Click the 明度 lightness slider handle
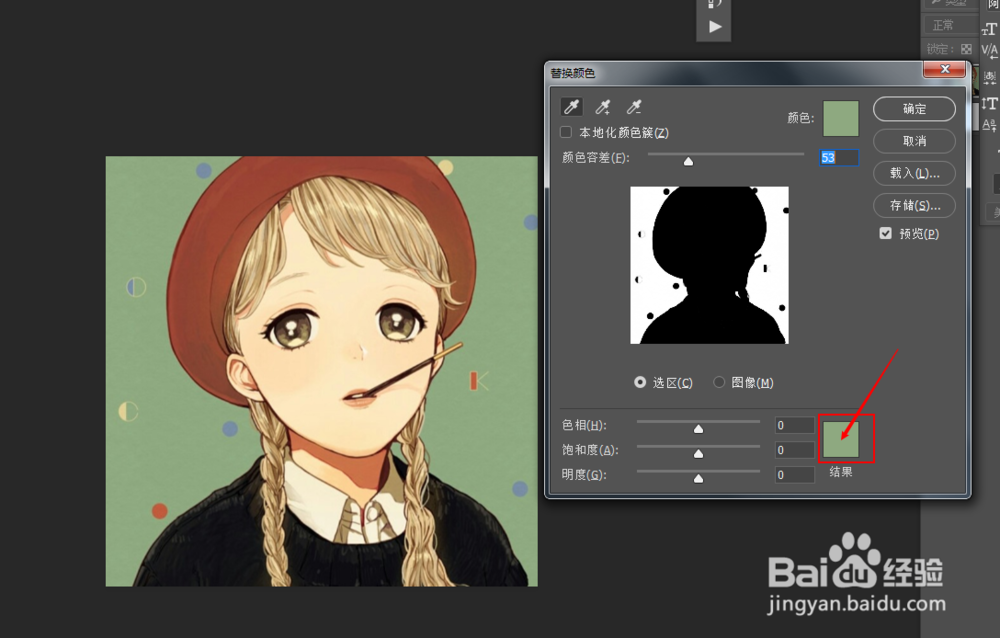This screenshot has height=638, width=1000. tap(698, 478)
